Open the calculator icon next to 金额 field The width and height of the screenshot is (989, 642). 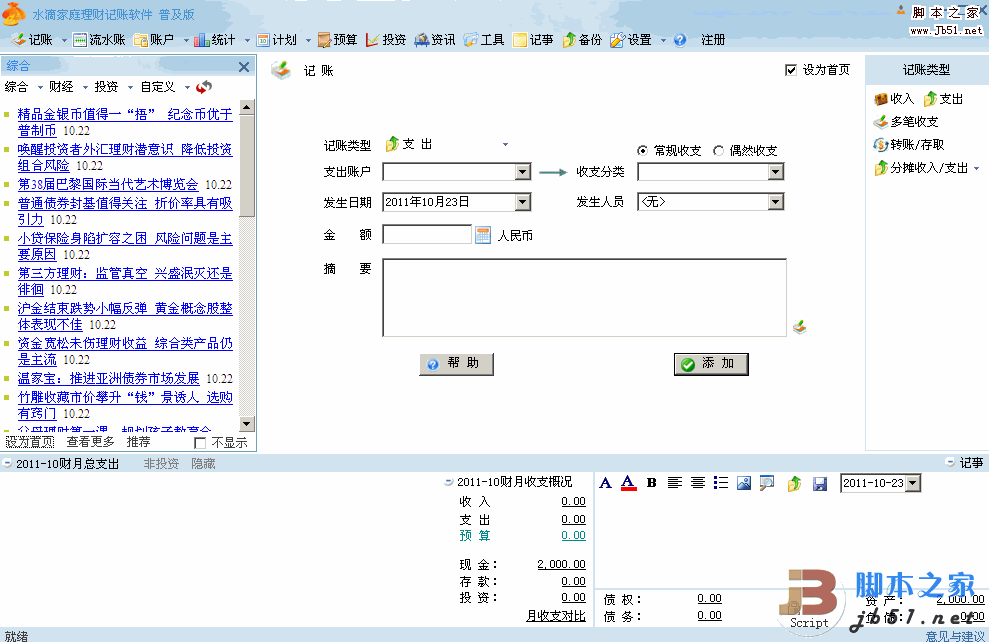[483, 235]
